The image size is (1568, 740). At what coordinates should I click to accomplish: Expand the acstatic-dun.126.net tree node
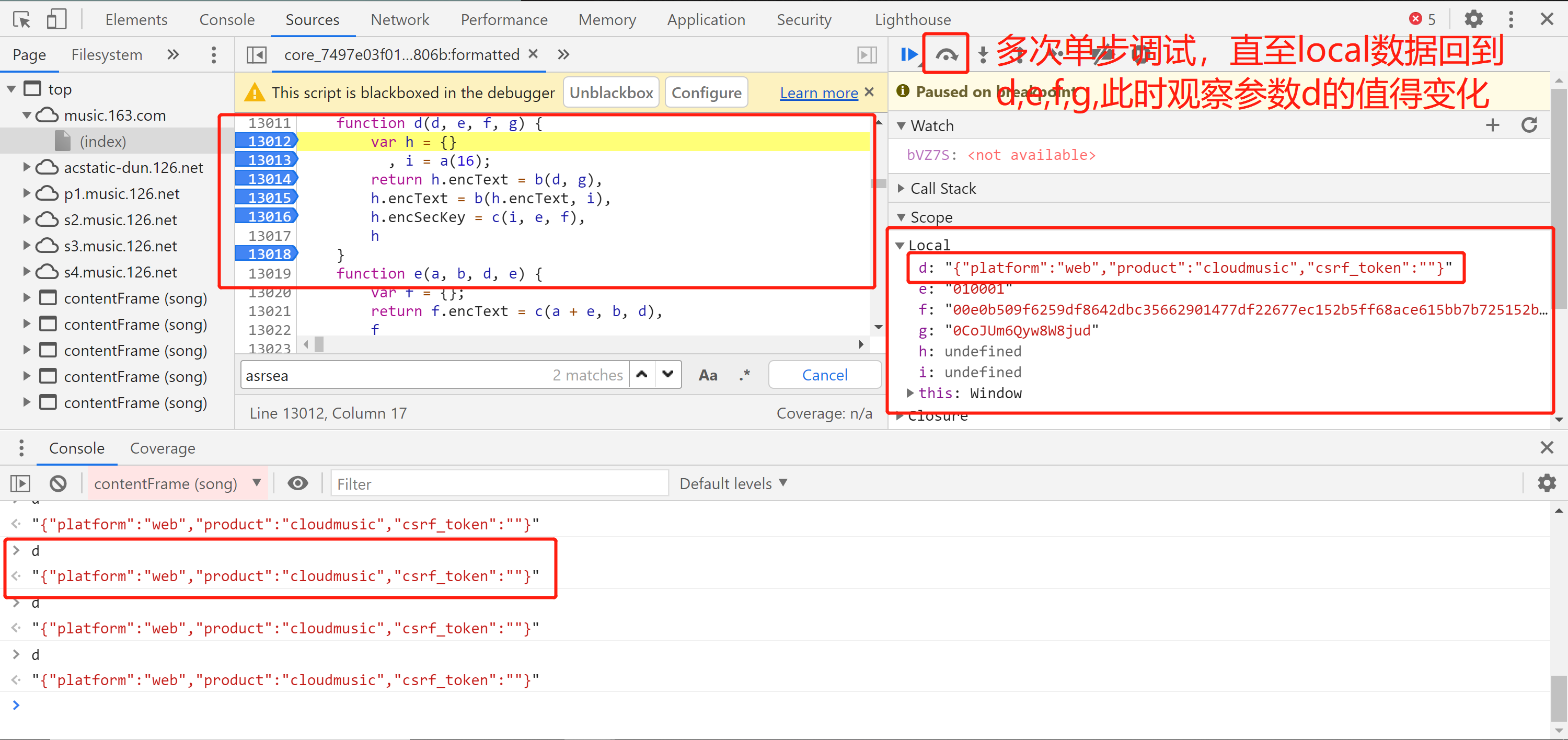click(26, 167)
